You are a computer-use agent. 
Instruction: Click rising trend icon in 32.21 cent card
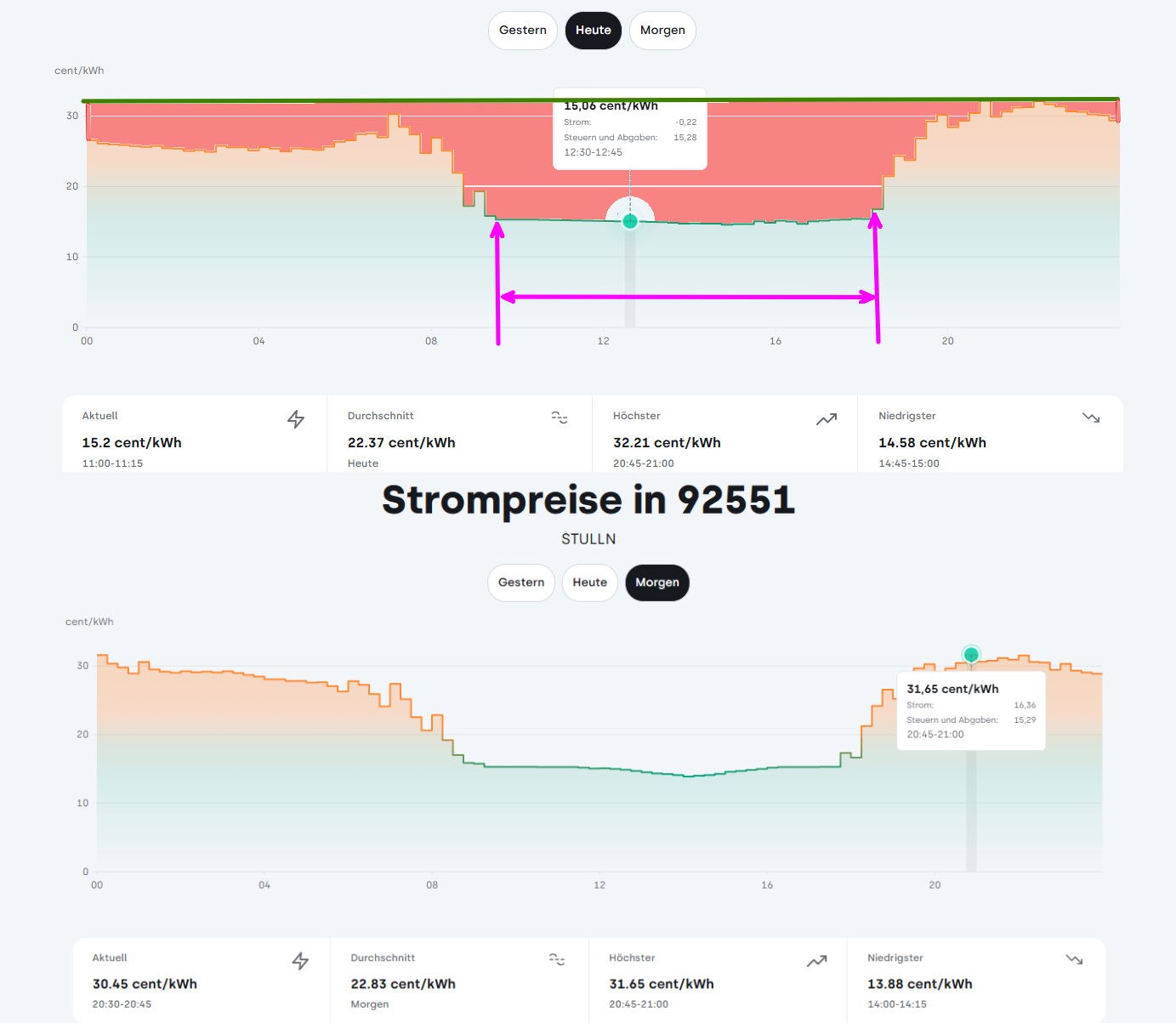point(827,418)
